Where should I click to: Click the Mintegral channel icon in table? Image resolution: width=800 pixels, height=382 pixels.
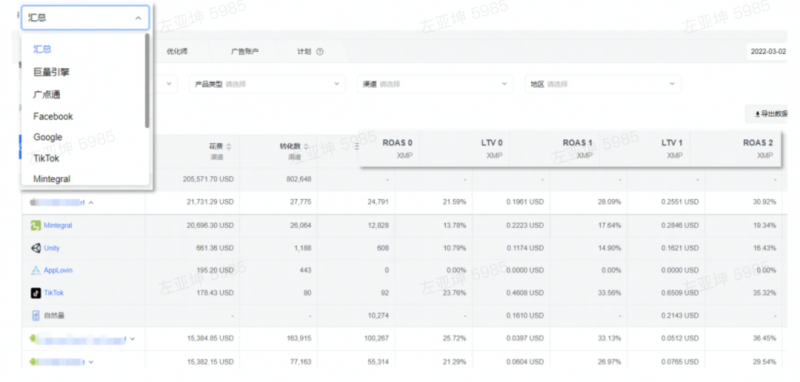[x=36, y=225]
